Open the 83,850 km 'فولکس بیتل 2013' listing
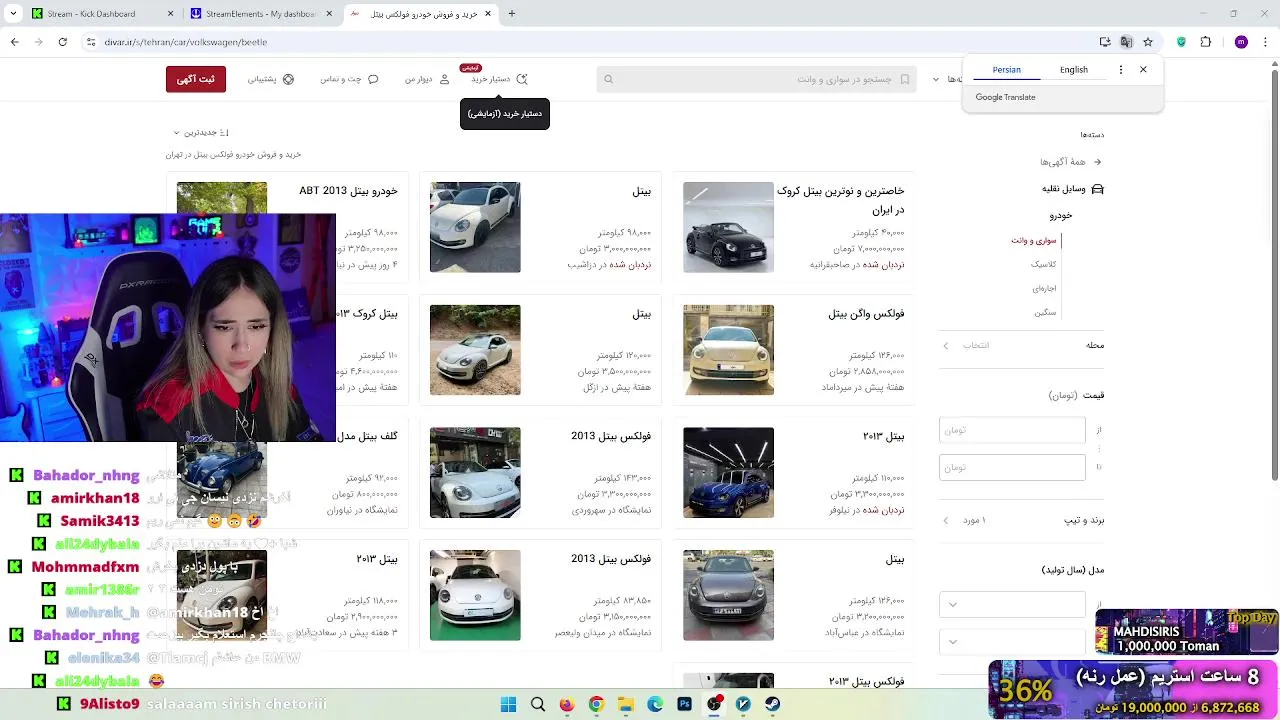Image resolution: width=1280 pixels, height=720 pixels. (x=540, y=595)
